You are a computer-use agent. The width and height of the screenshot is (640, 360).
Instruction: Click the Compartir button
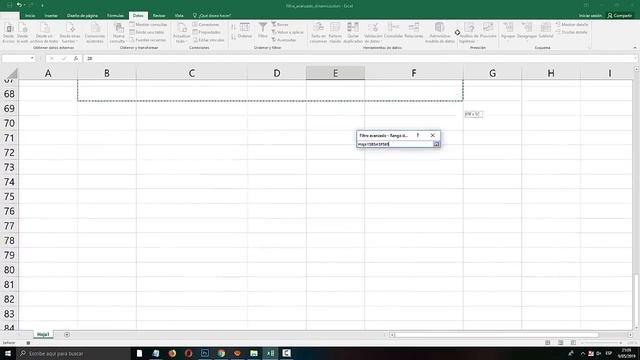[x=620, y=16]
